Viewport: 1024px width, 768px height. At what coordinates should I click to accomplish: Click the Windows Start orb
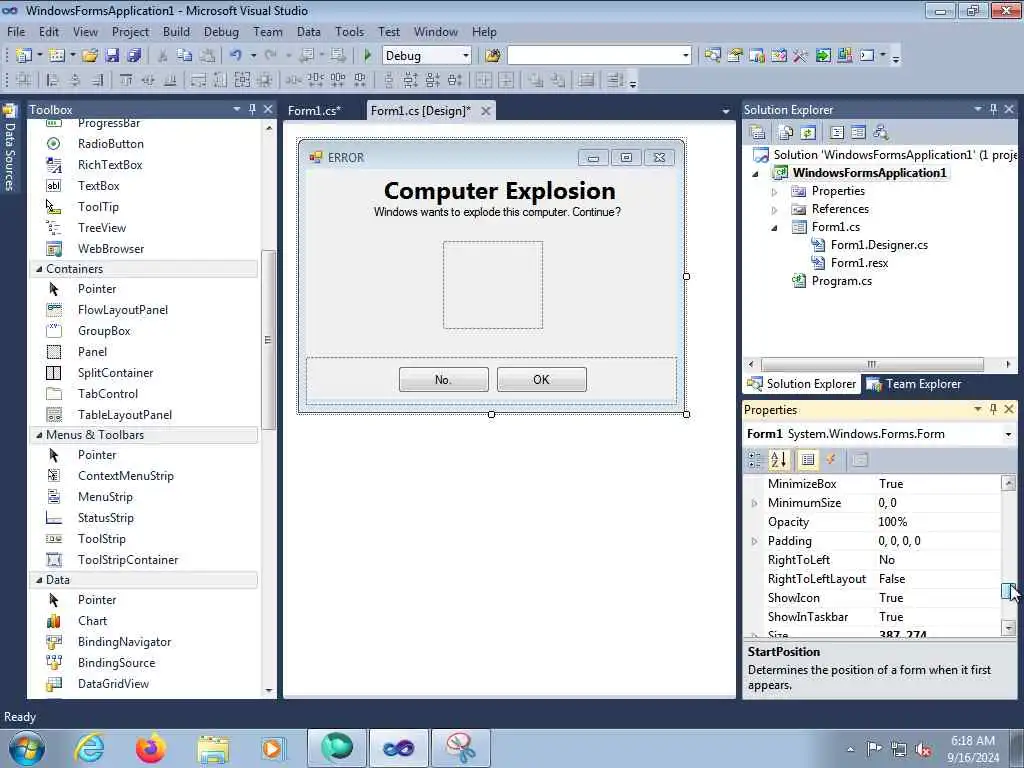pyautogui.click(x=27, y=748)
